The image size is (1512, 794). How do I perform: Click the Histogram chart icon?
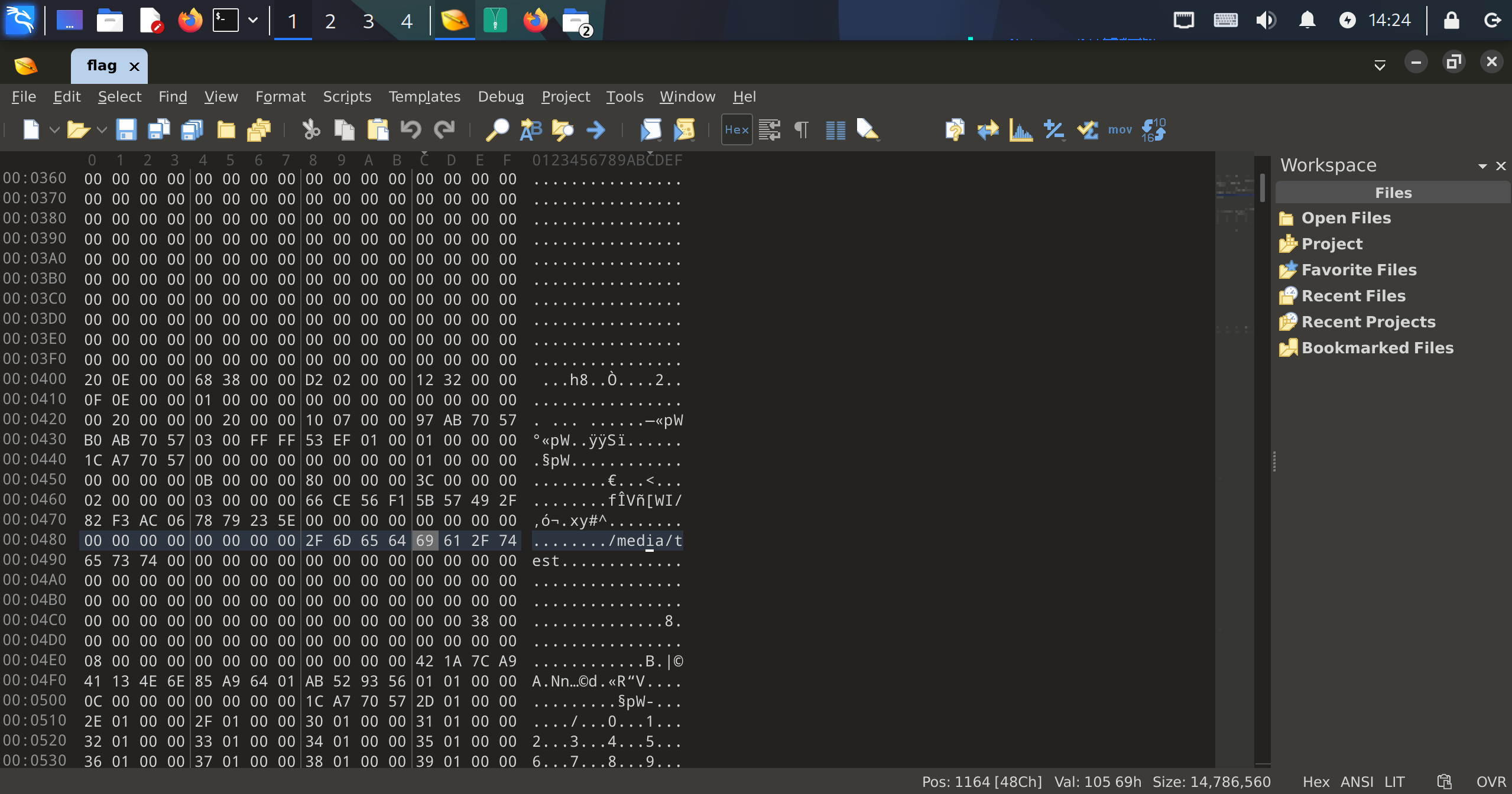pyautogui.click(x=1020, y=129)
